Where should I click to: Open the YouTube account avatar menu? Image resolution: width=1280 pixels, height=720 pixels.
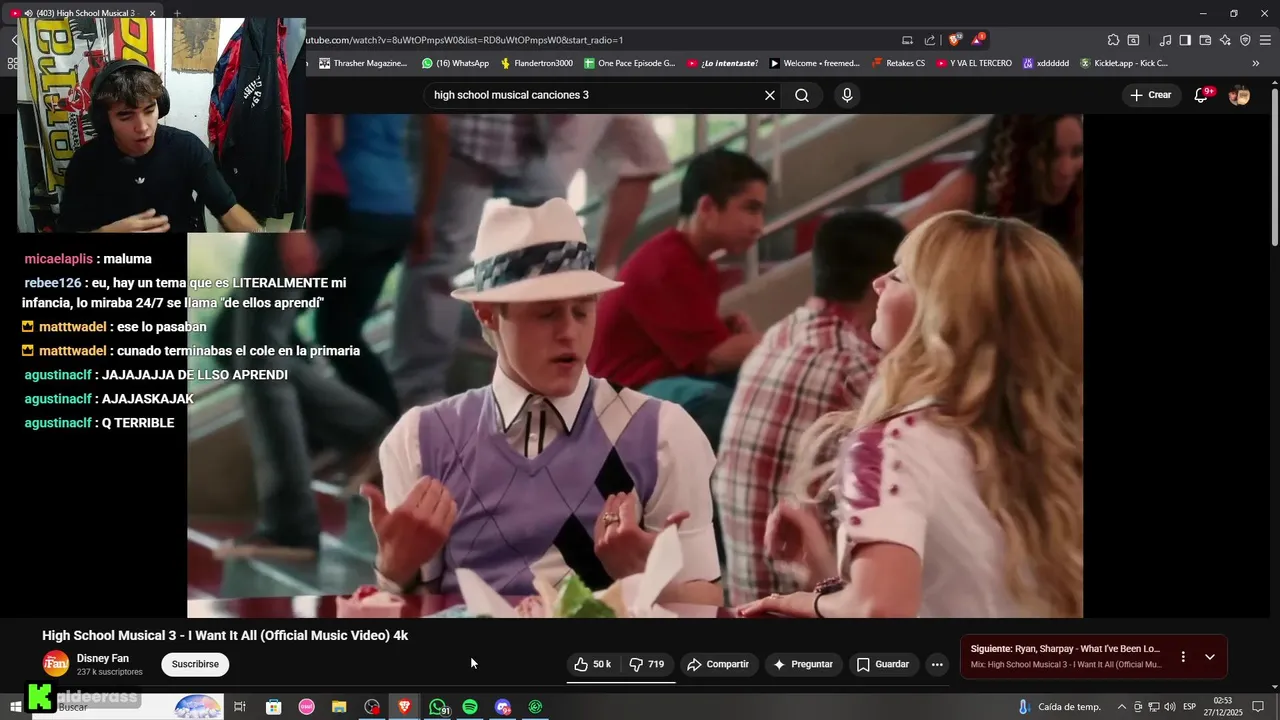1239,95
